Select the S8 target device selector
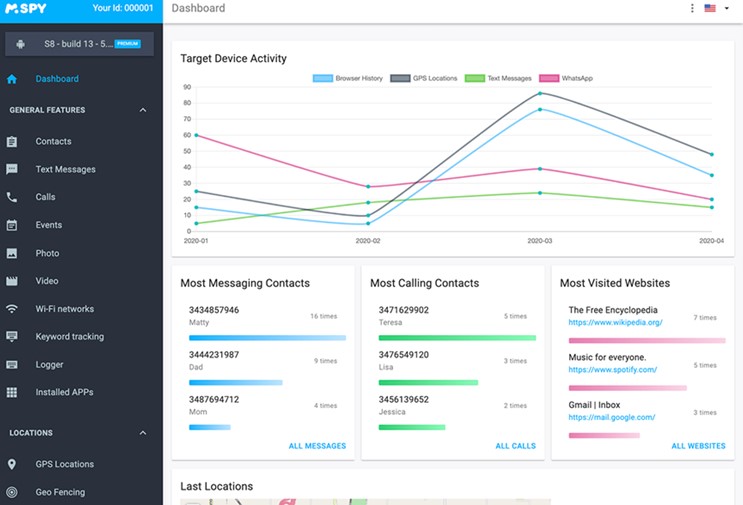This screenshot has width=743, height=505. tap(80, 44)
